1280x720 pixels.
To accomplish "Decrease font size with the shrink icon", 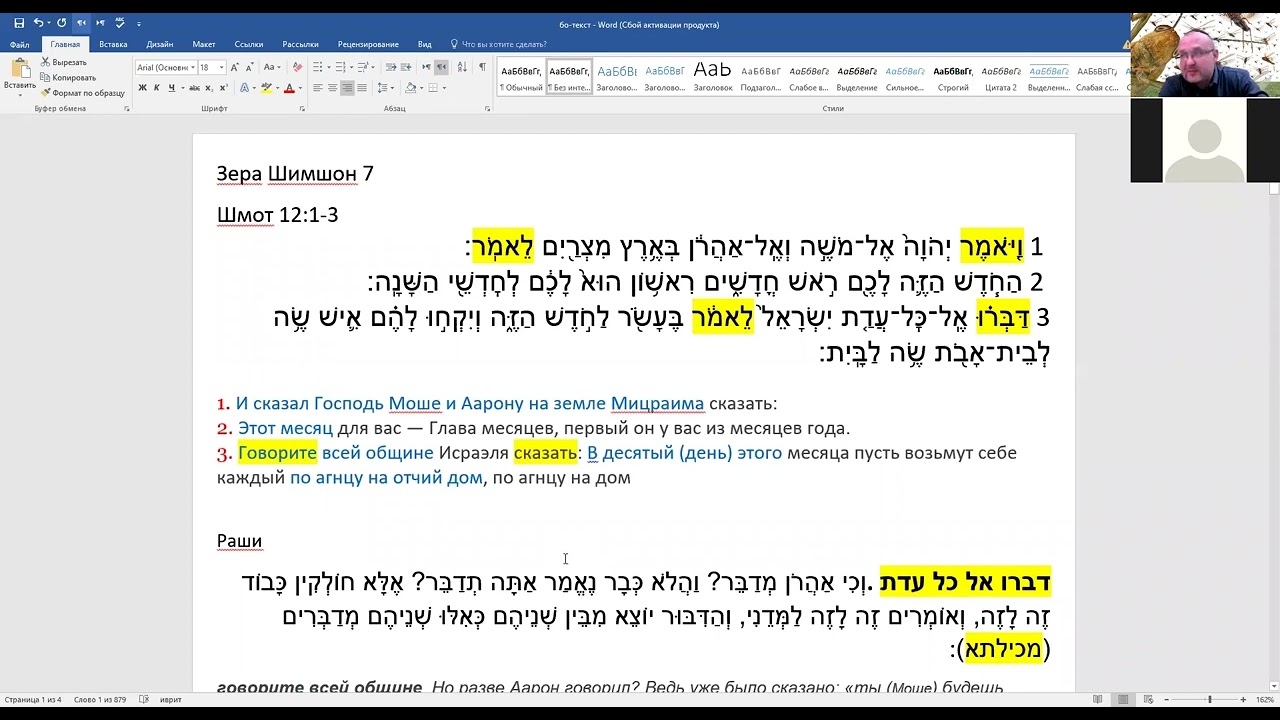I will (250, 67).
